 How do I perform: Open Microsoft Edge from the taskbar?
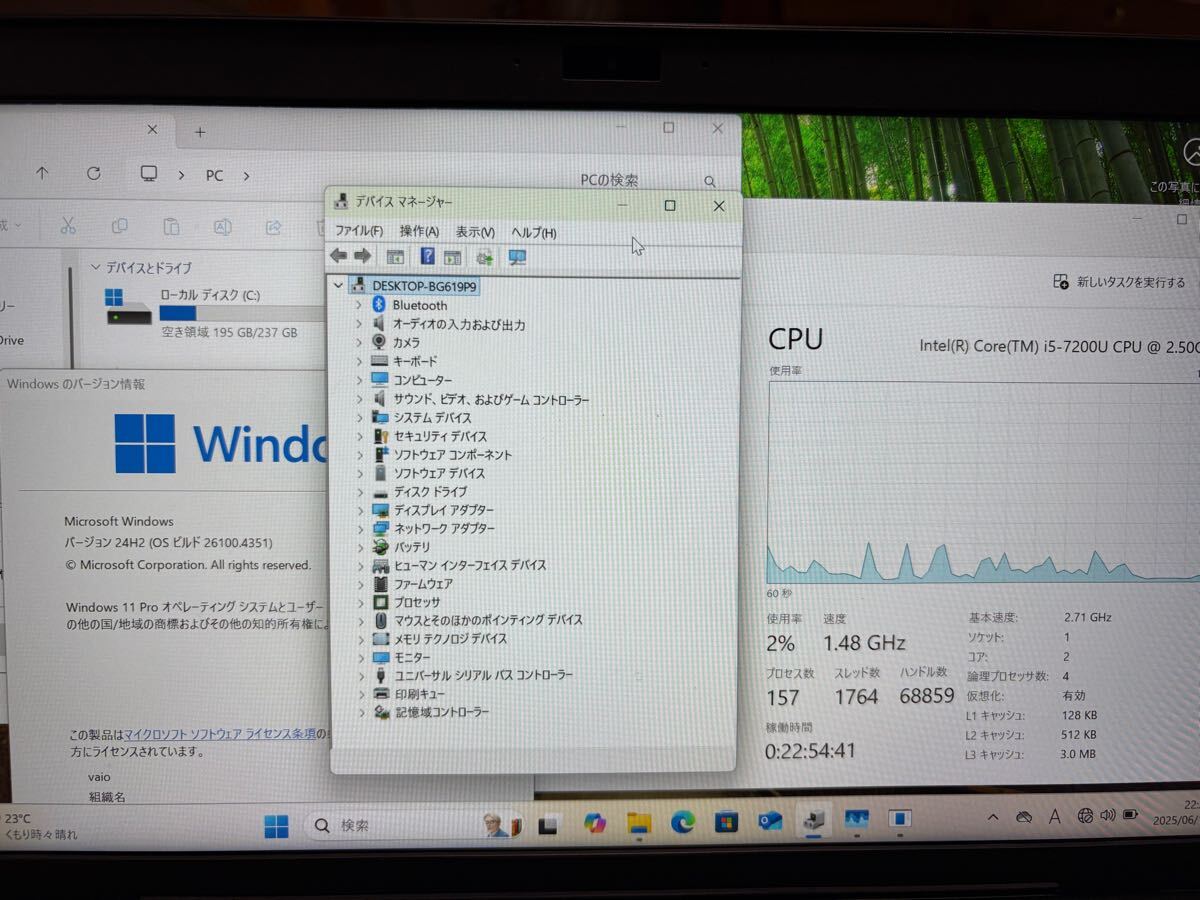pos(683,823)
